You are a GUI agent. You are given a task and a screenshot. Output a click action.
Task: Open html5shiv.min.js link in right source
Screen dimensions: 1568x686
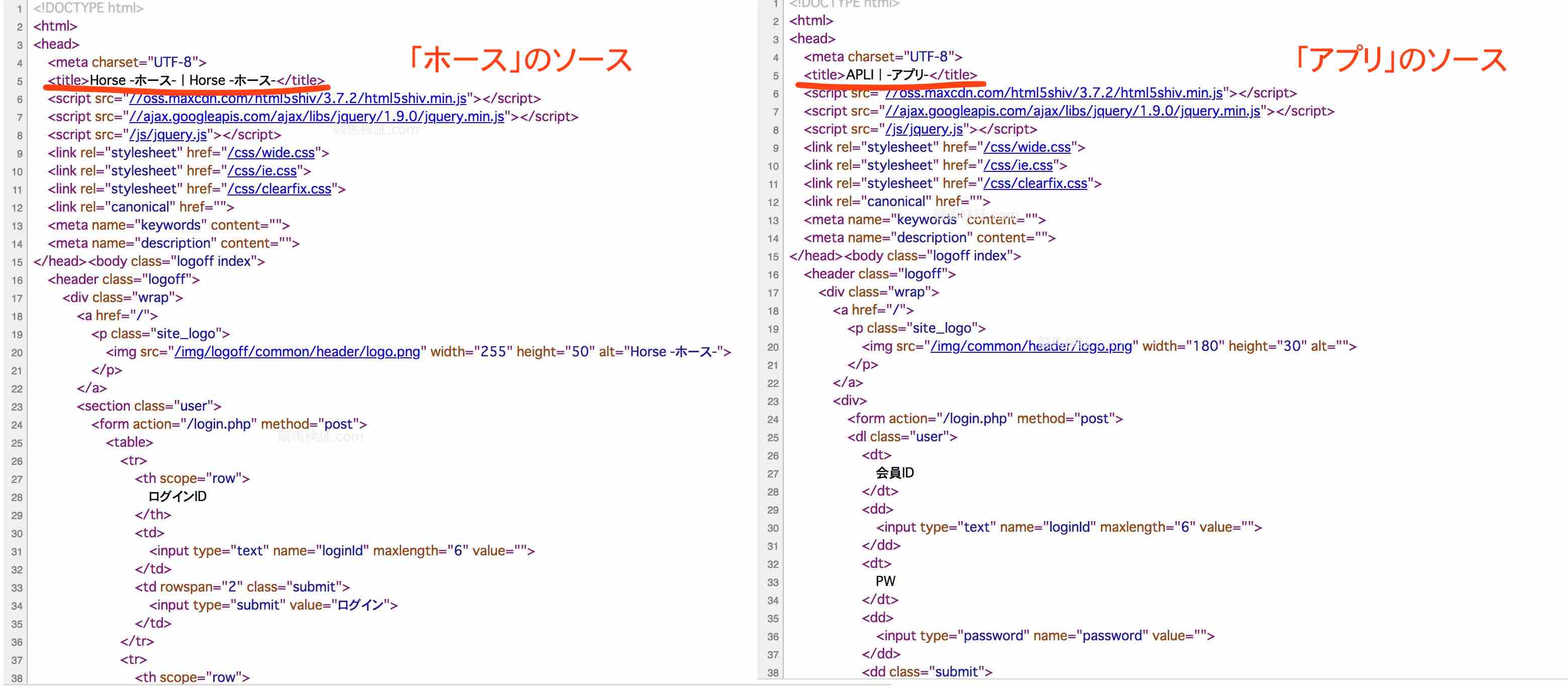1054,93
